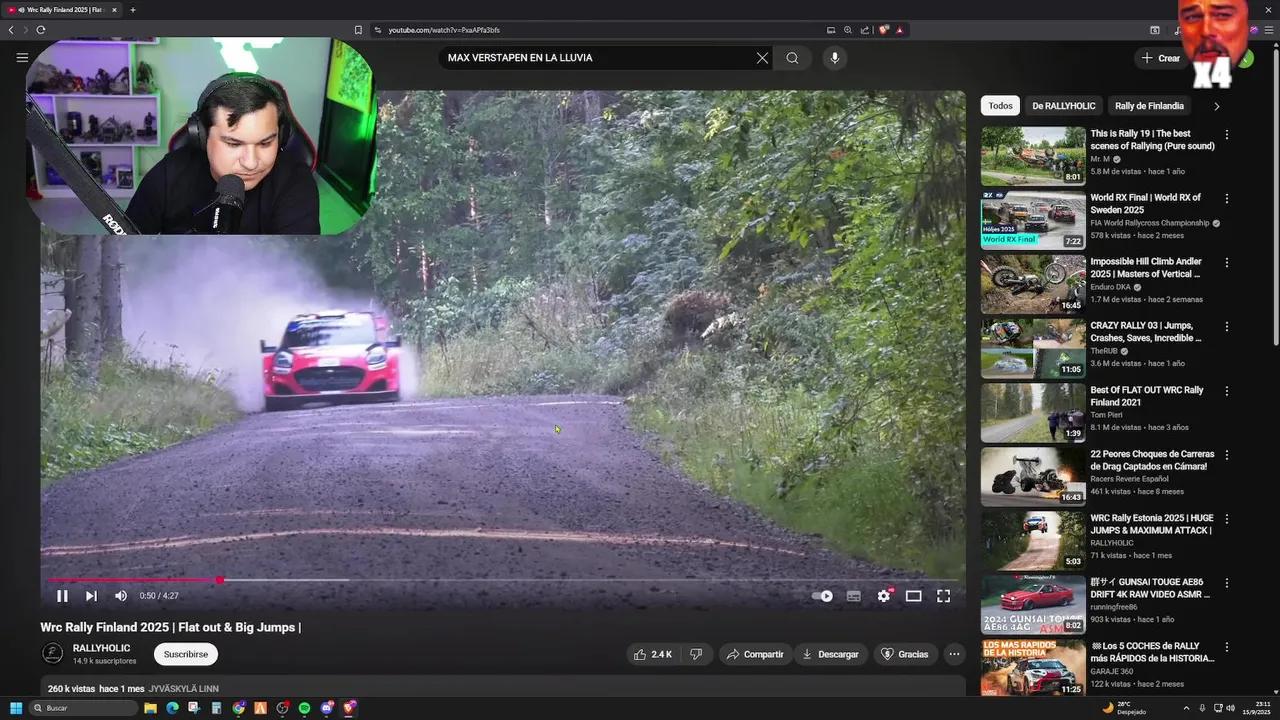1280x720 pixels.
Task: Switch to theater mode view
Action: click(913, 596)
